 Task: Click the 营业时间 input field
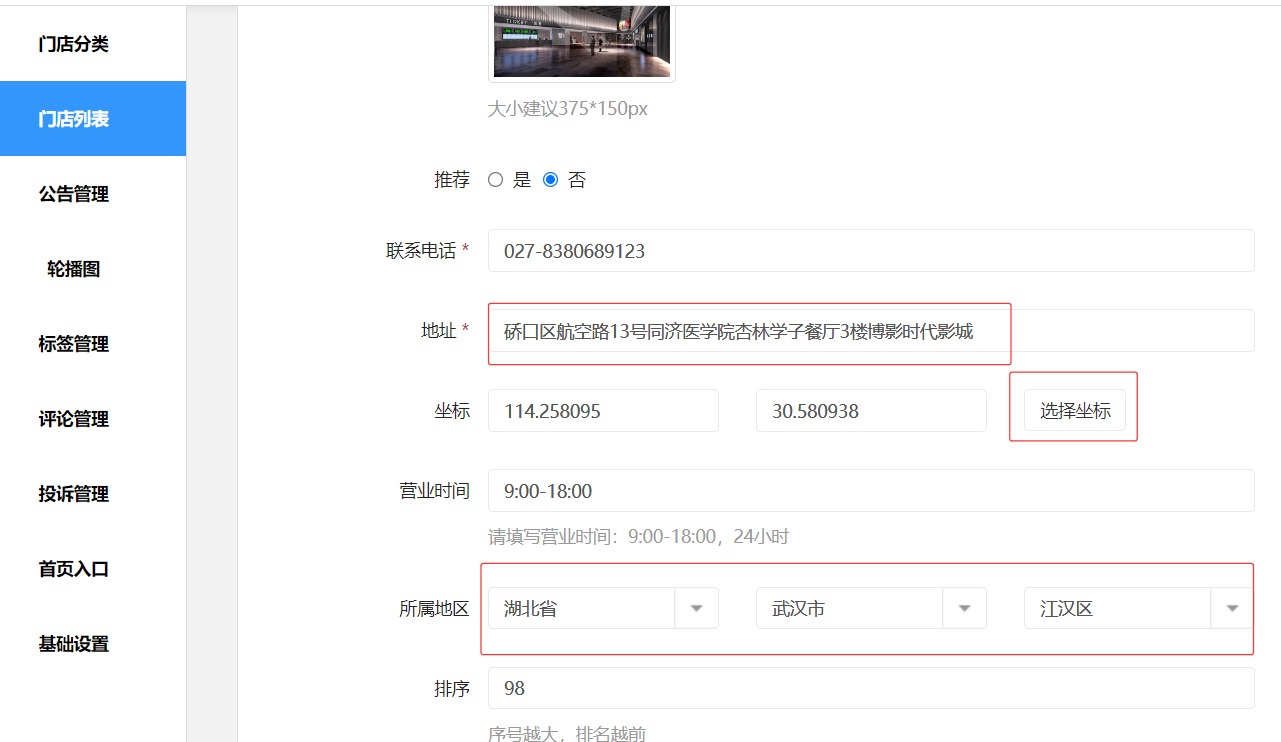coord(870,491)
